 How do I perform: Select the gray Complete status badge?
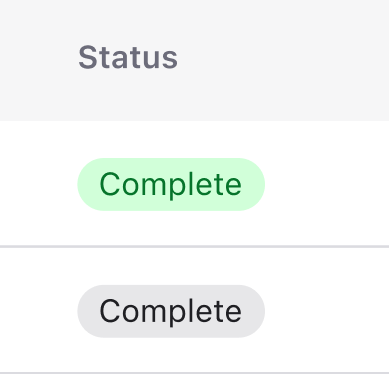point(171,311)
